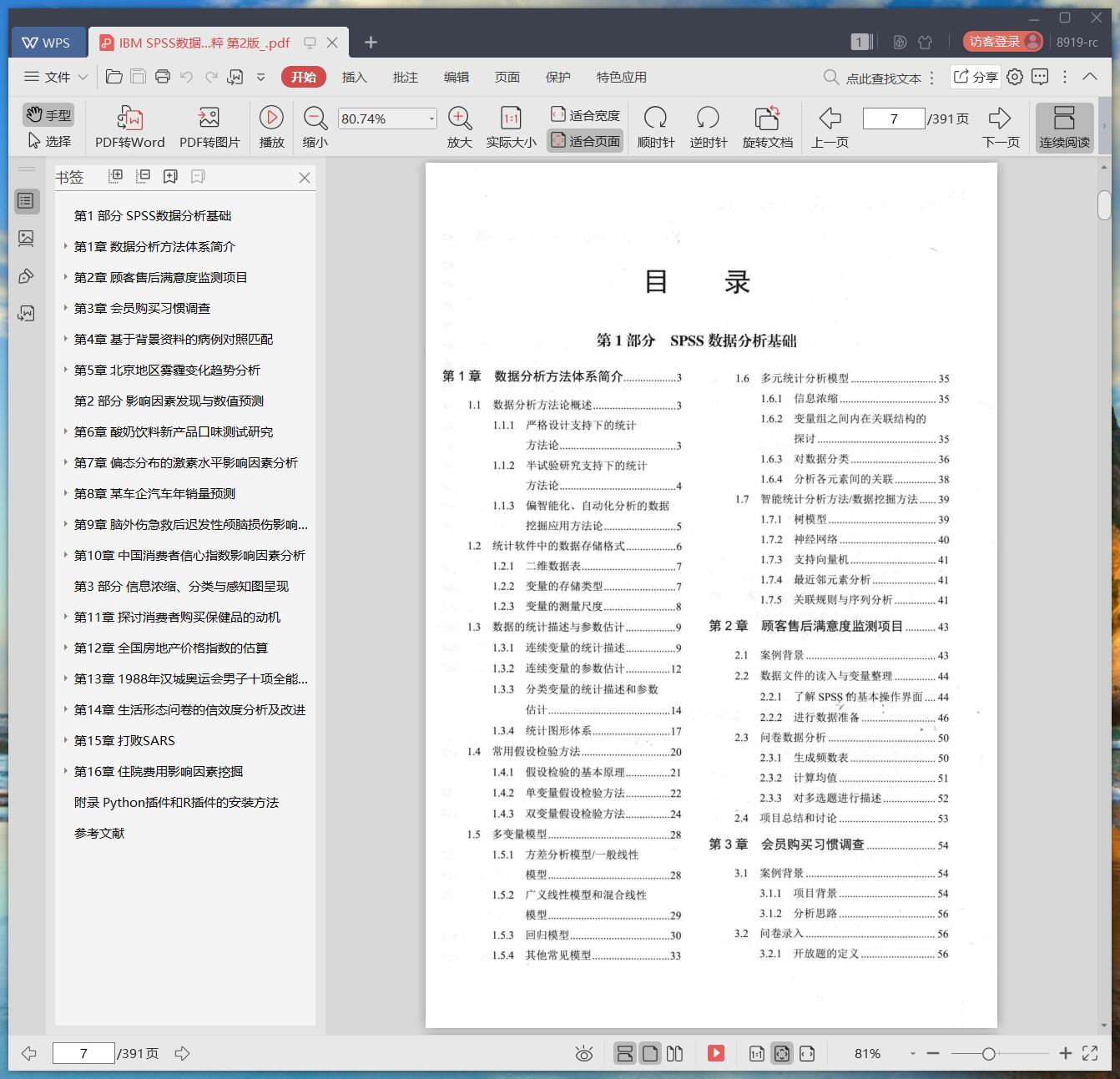Toggle continuous layout button in status bar
This screenshot has width=1120, height=1079.
(624, 1053)
